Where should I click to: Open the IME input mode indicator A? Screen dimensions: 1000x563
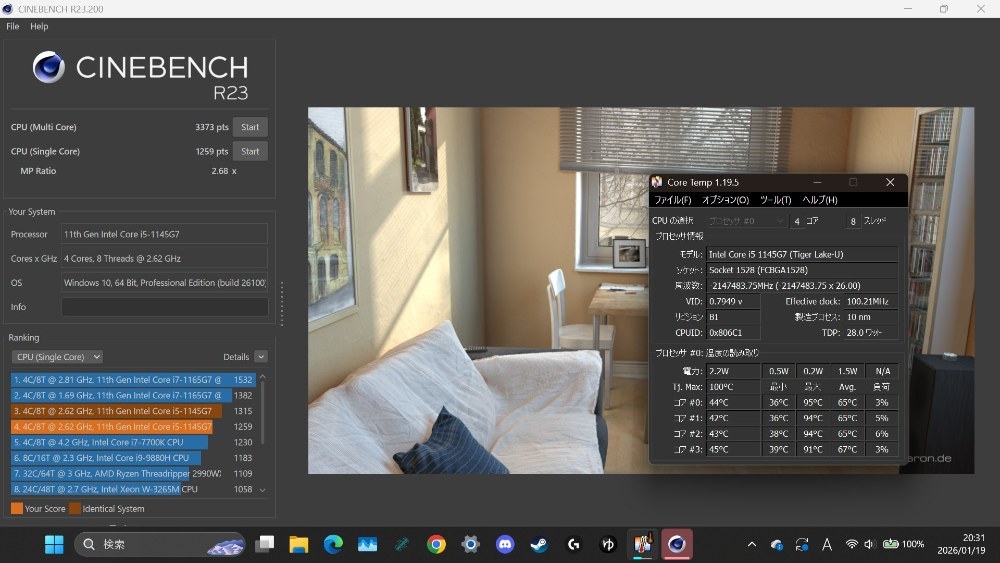pos(827,544)
